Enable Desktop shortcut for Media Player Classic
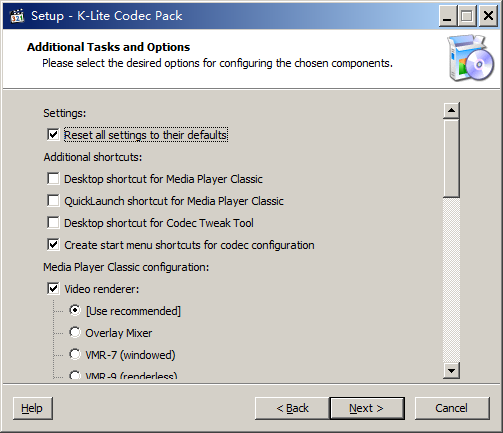This screenshot has height=433, width=503. point(53,179)
